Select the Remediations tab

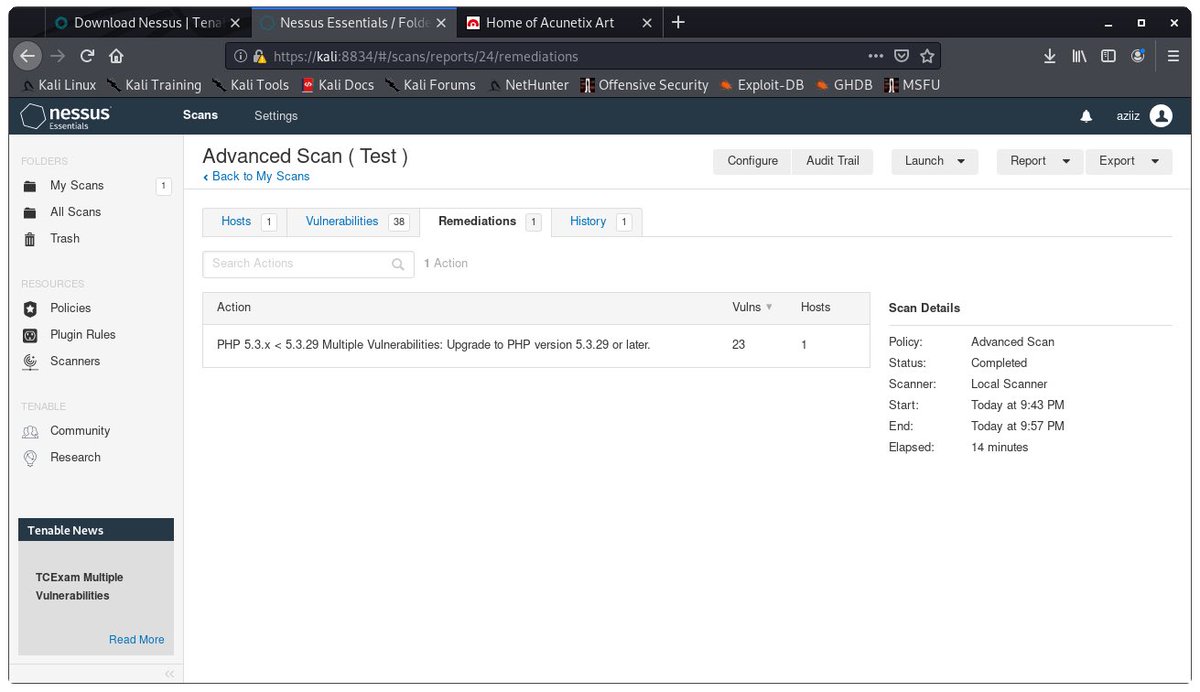[x=485, y=221]
